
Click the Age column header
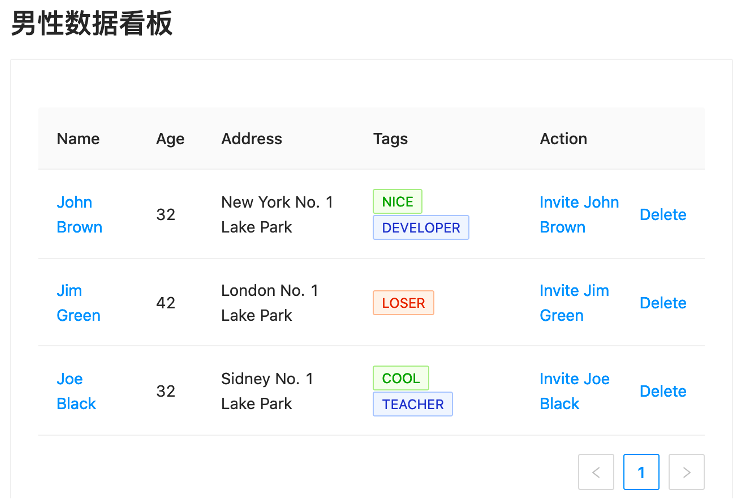point(170,139)
